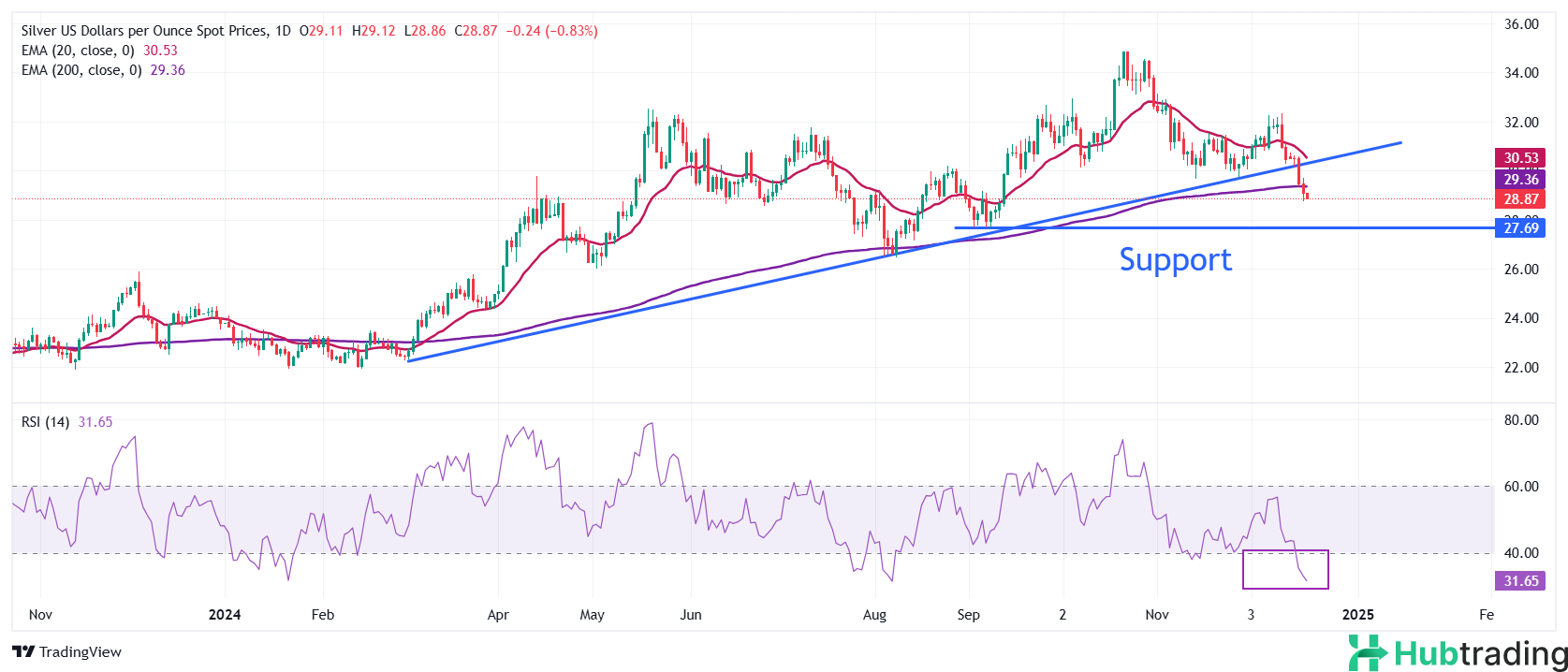Click the purple 29.36 EMA price tag
The image size is (1568, 672).
[1520, 180]
